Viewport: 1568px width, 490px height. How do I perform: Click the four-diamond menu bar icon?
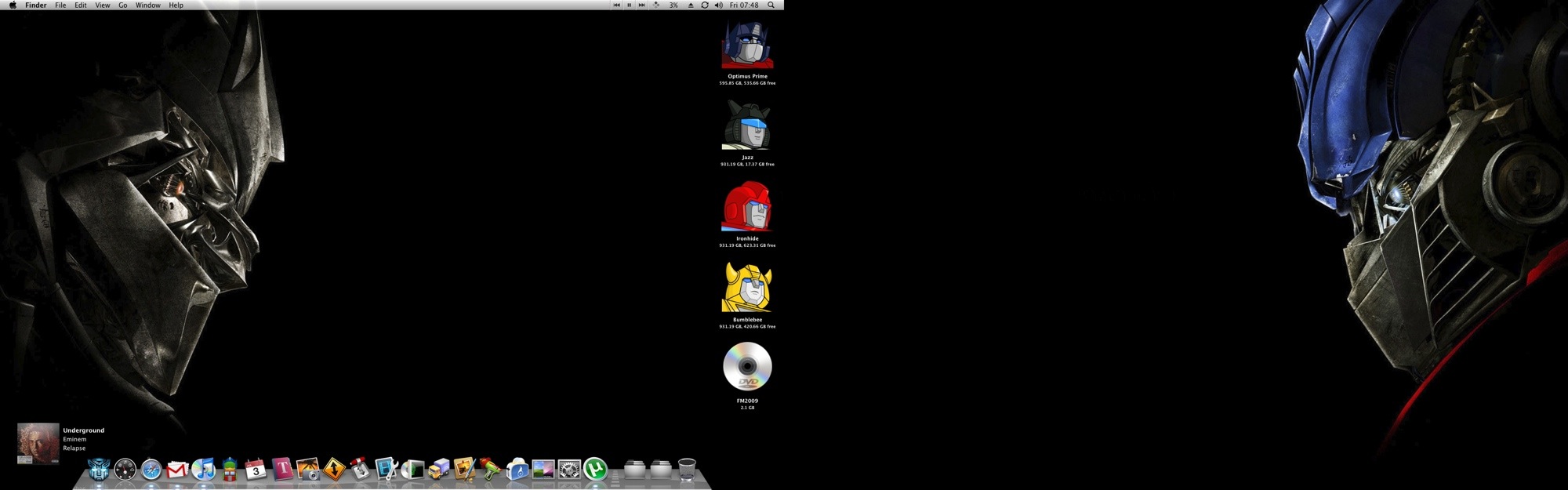click(656, 5)
